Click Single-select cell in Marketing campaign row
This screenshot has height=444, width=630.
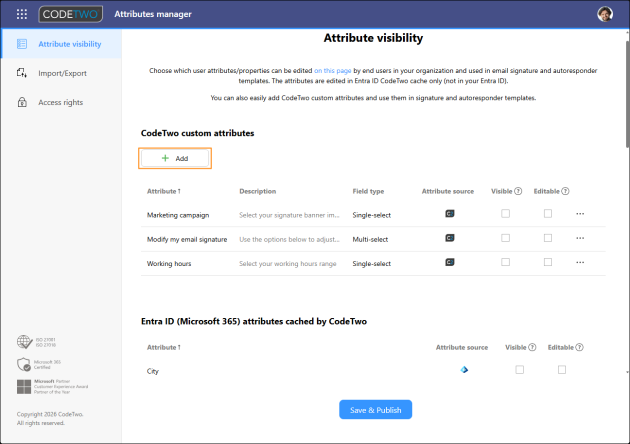(x=372, y=215)
